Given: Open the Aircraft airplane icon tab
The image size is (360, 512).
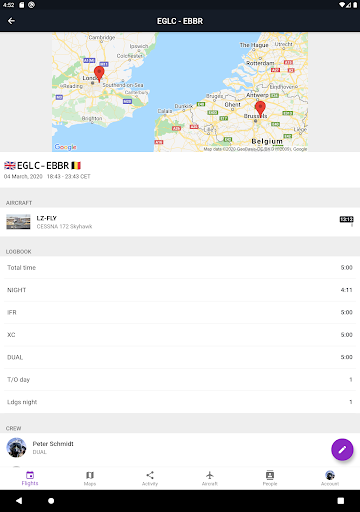Looking at the screenshot, I should (x=210, y=479).
